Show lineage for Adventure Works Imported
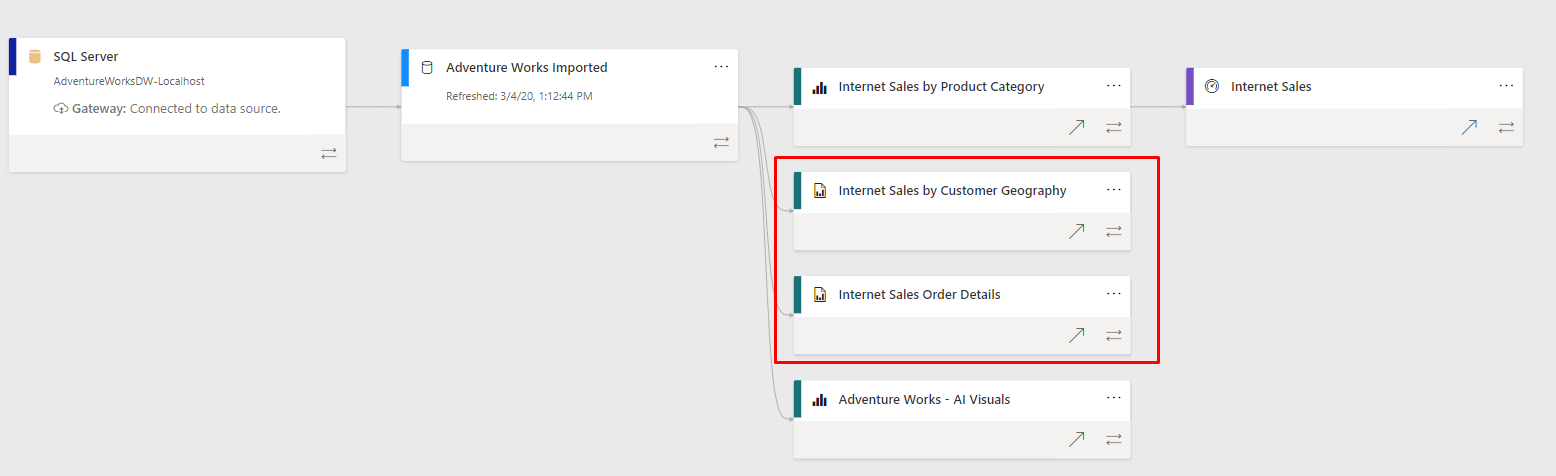The height and width of the screenshot is (476, 1556). pyautogui.click(x=721, y=143)
